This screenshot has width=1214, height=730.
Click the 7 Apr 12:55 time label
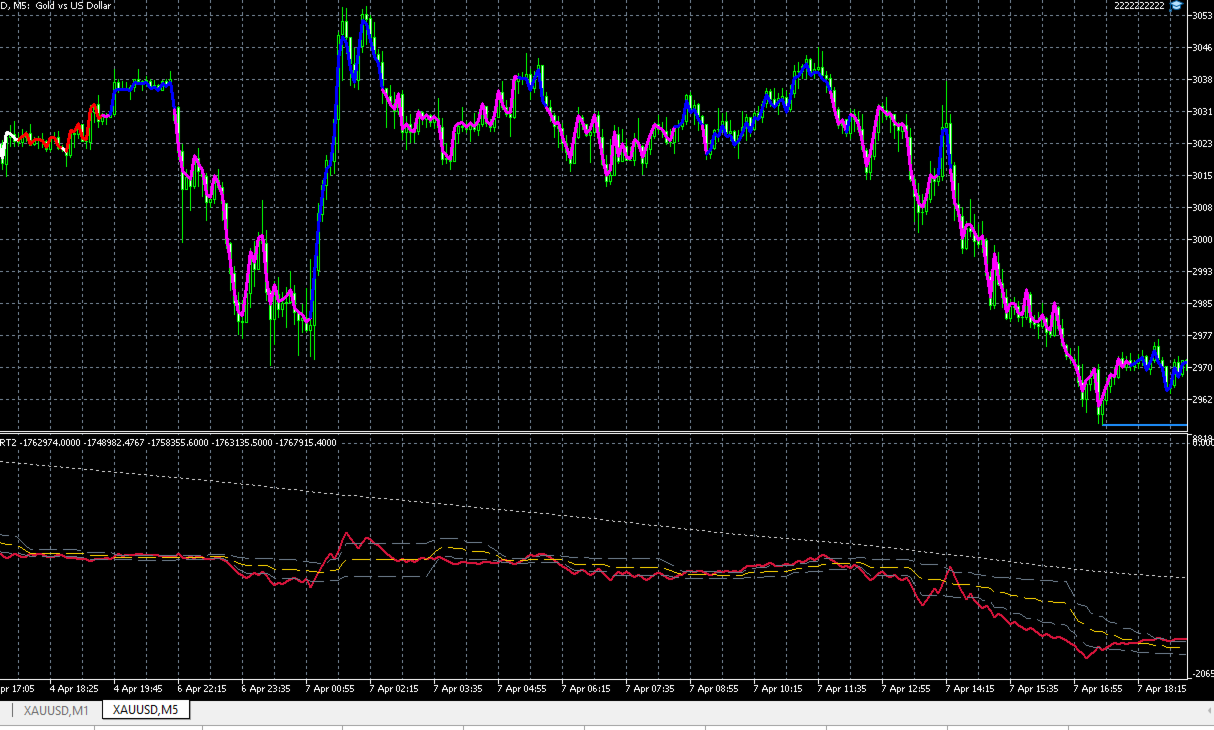point(905,689)
